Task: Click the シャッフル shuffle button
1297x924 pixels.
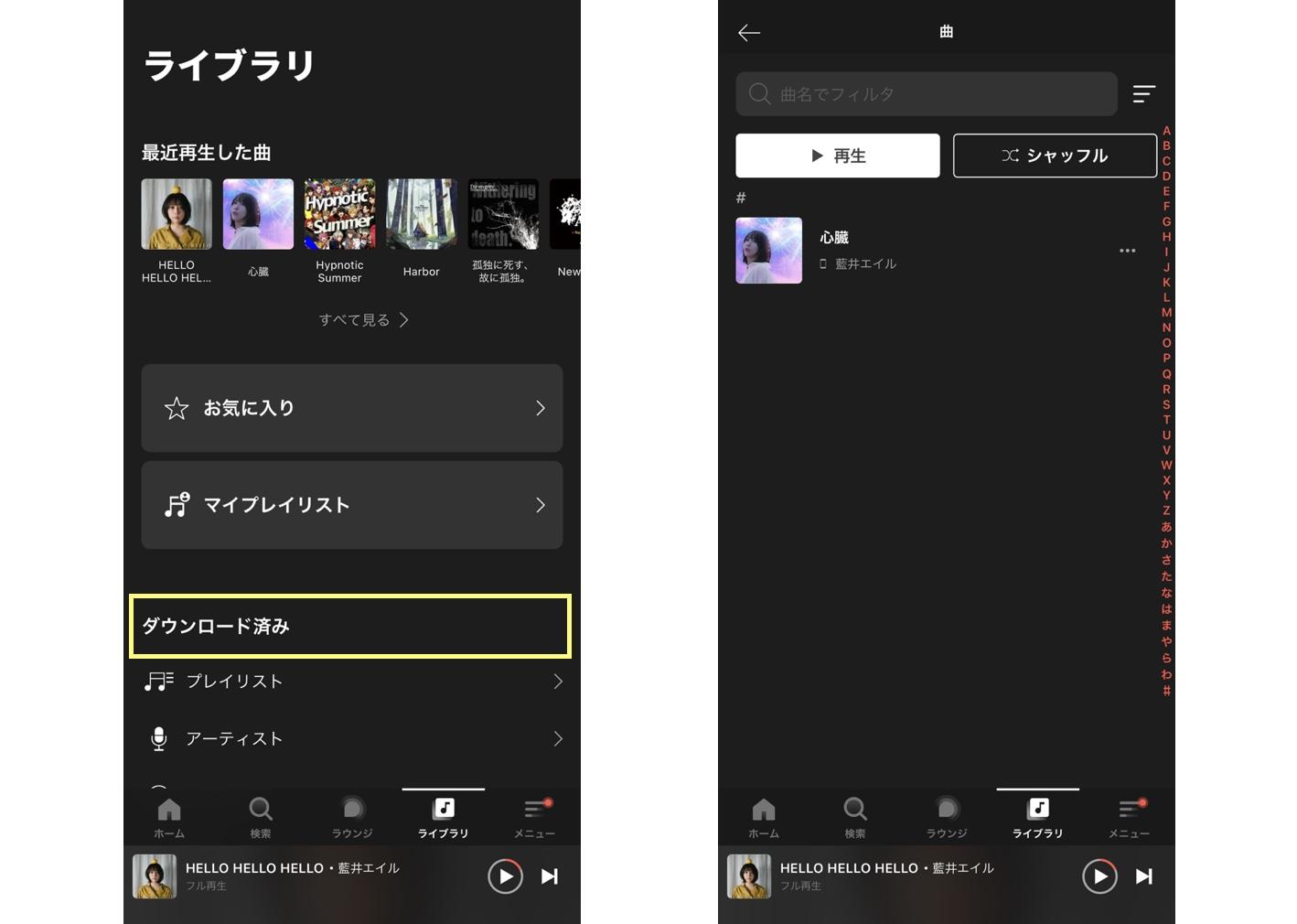Action: click(x=1055, y=156)
